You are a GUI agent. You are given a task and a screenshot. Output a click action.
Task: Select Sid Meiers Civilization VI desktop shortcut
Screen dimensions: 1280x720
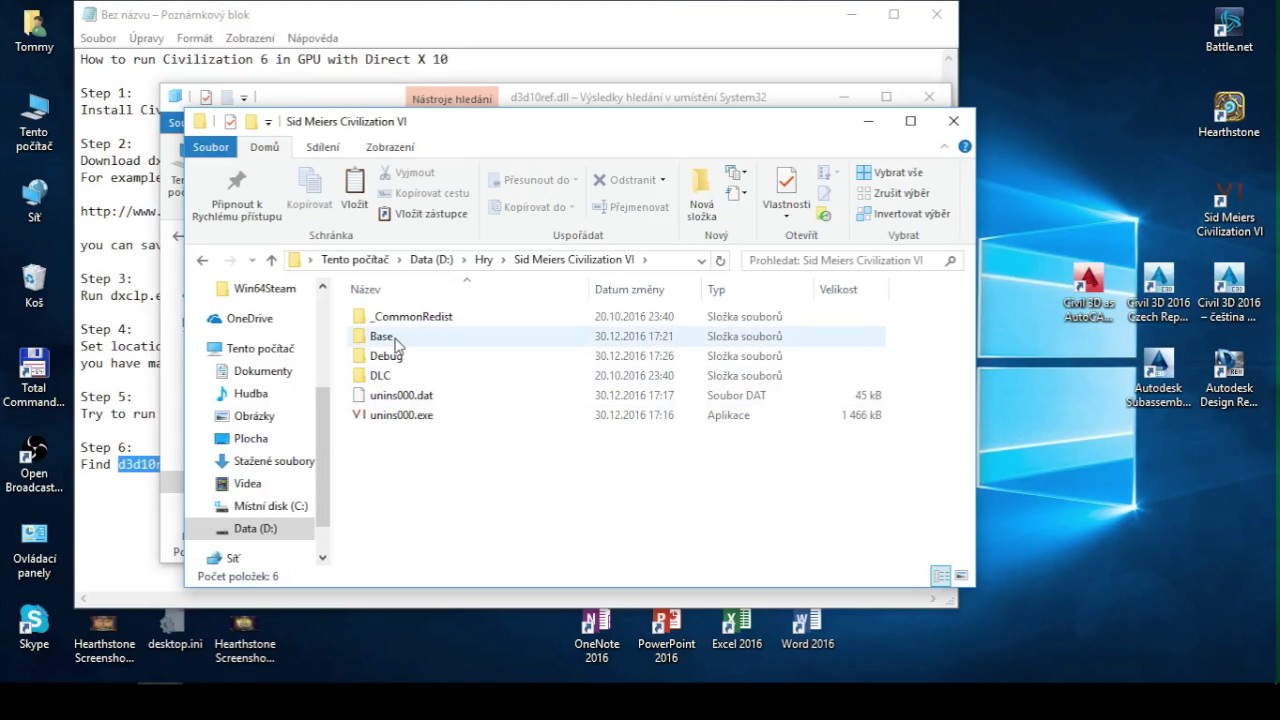[x=1229, y=208]
